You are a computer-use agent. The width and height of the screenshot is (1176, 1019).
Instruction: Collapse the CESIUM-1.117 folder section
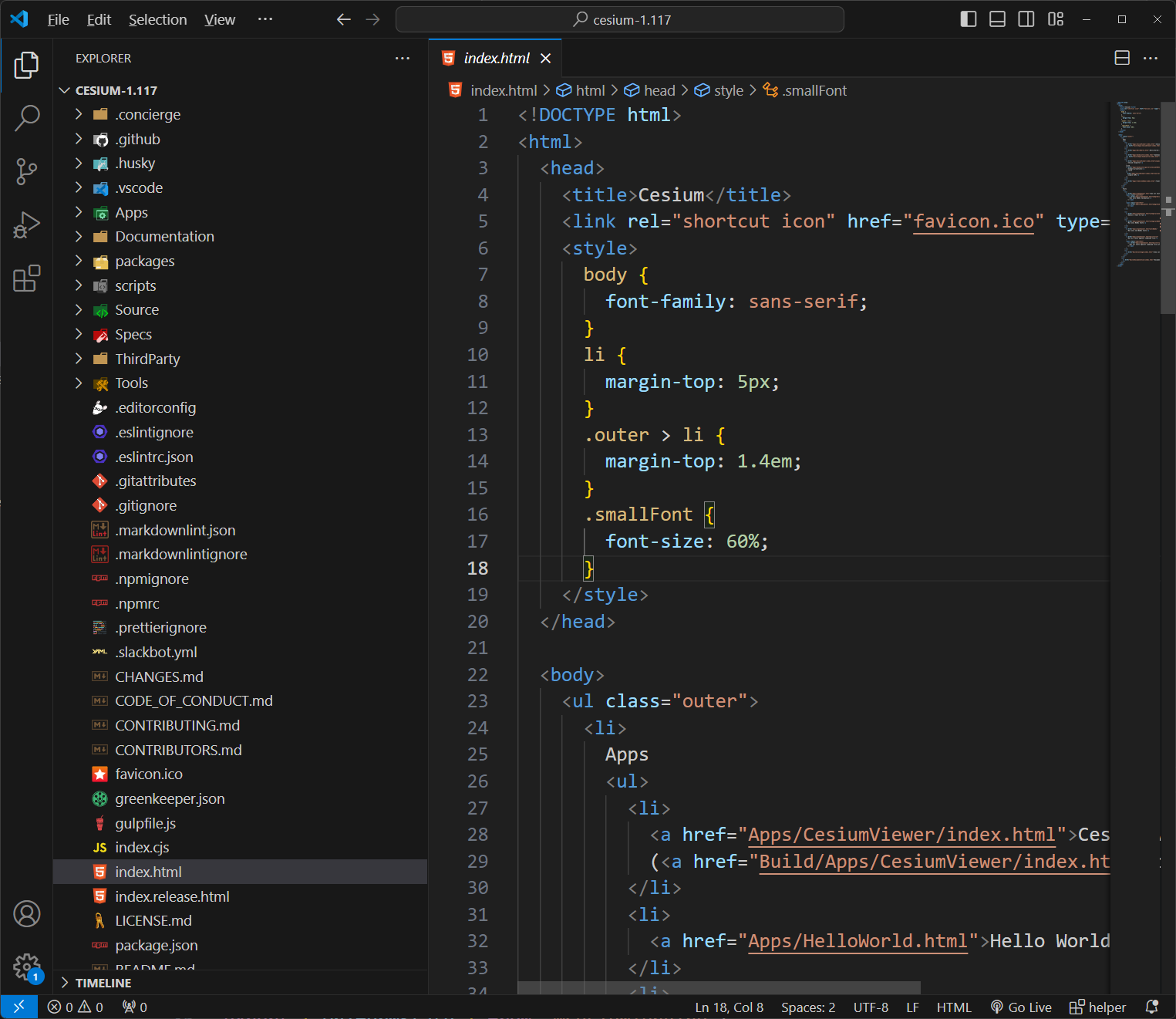coord(241,90)
